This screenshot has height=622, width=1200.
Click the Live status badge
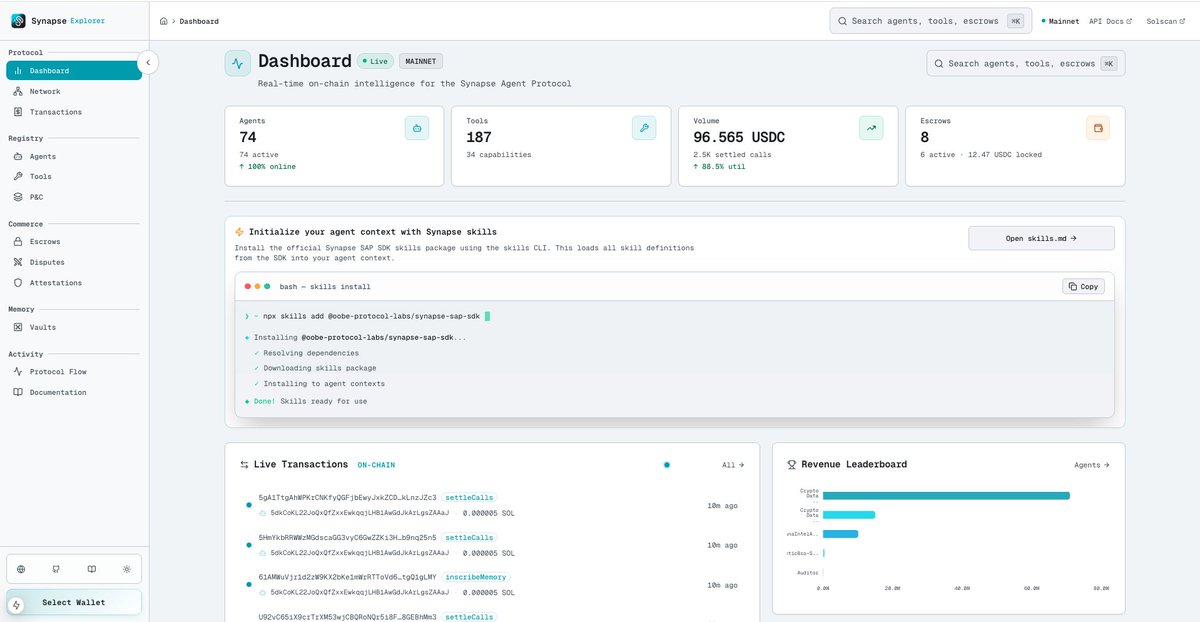(x=376, y=62)
